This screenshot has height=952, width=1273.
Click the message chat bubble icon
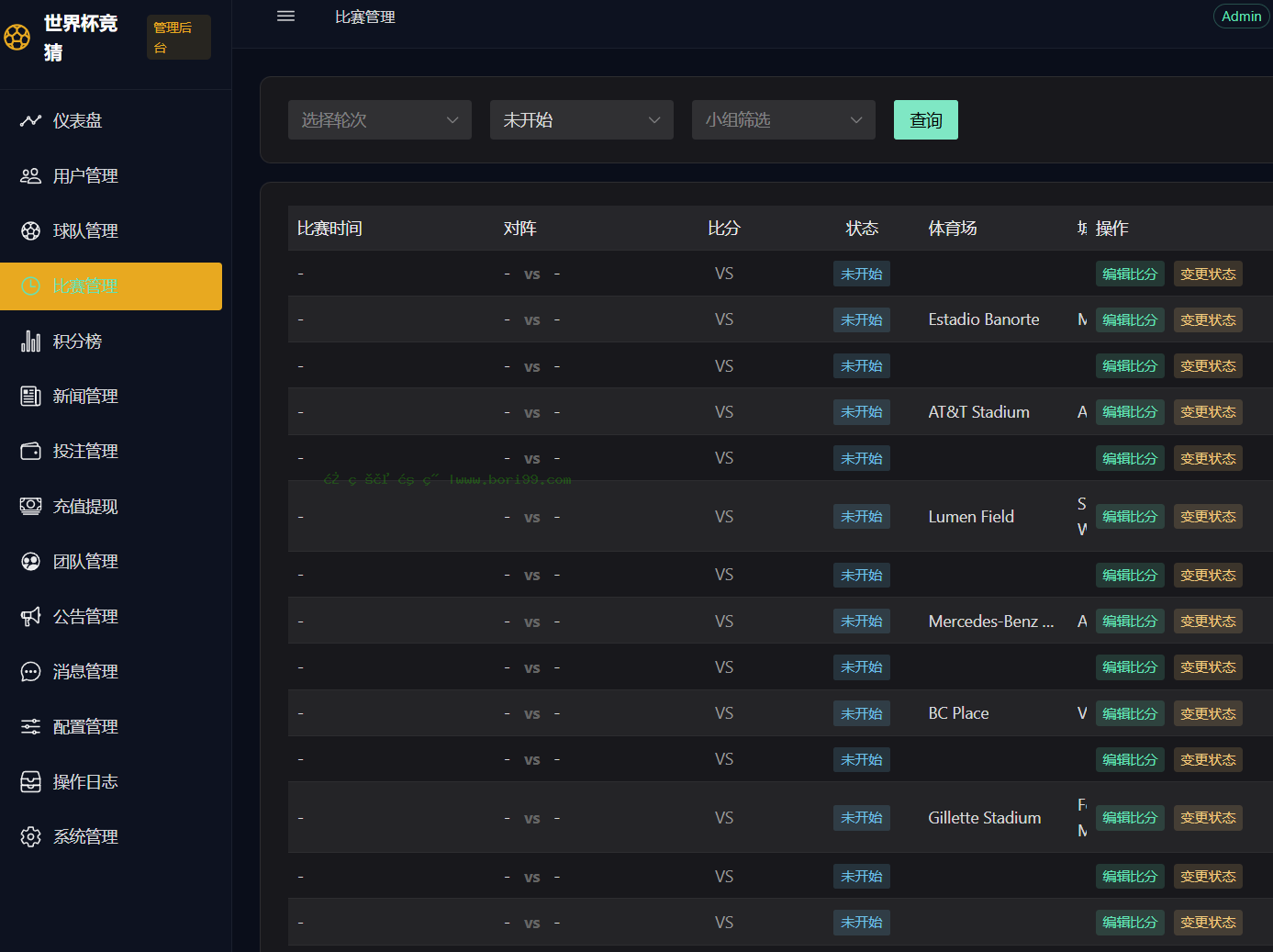[31, 671]
